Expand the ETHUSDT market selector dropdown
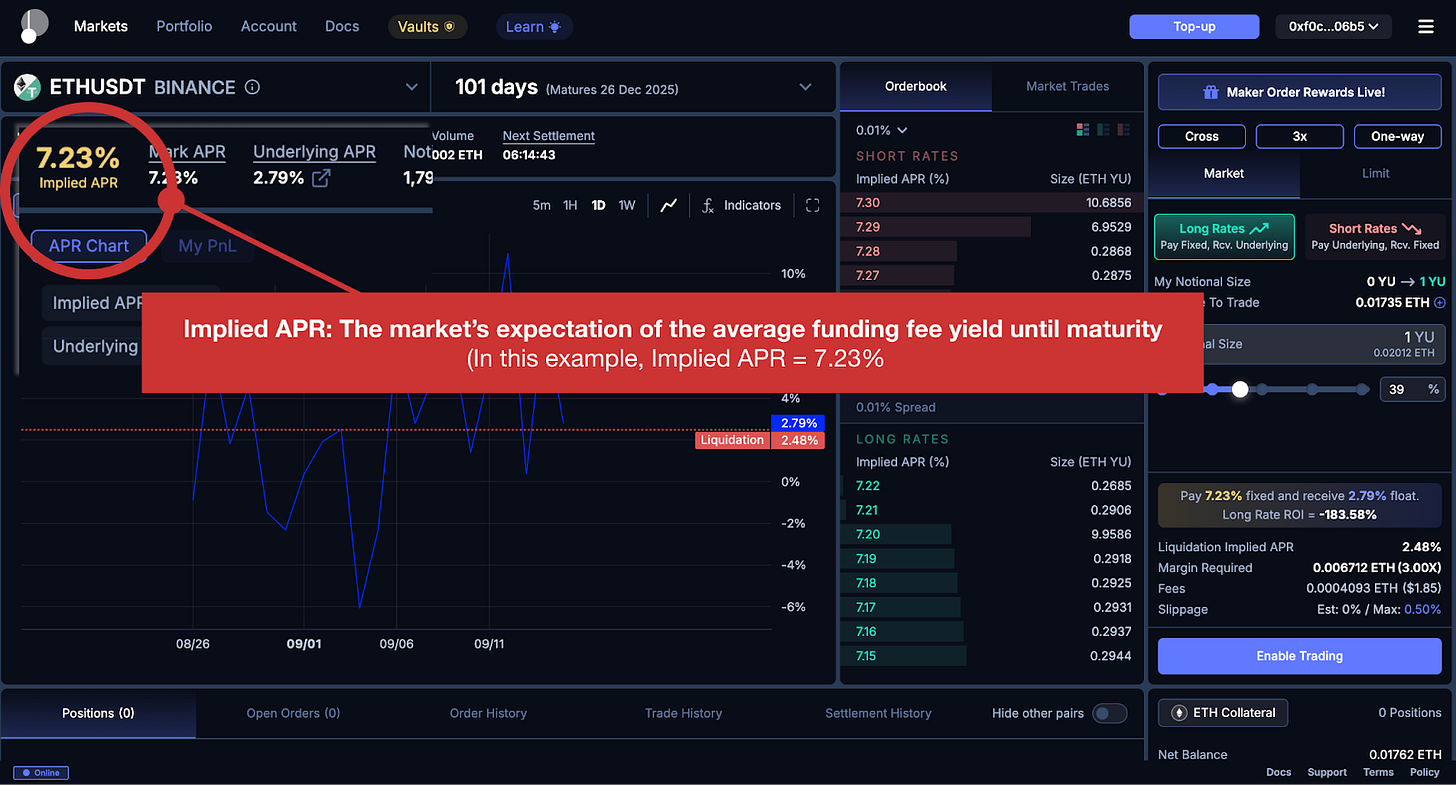The image size is (1456, 785). coord(411,87)
